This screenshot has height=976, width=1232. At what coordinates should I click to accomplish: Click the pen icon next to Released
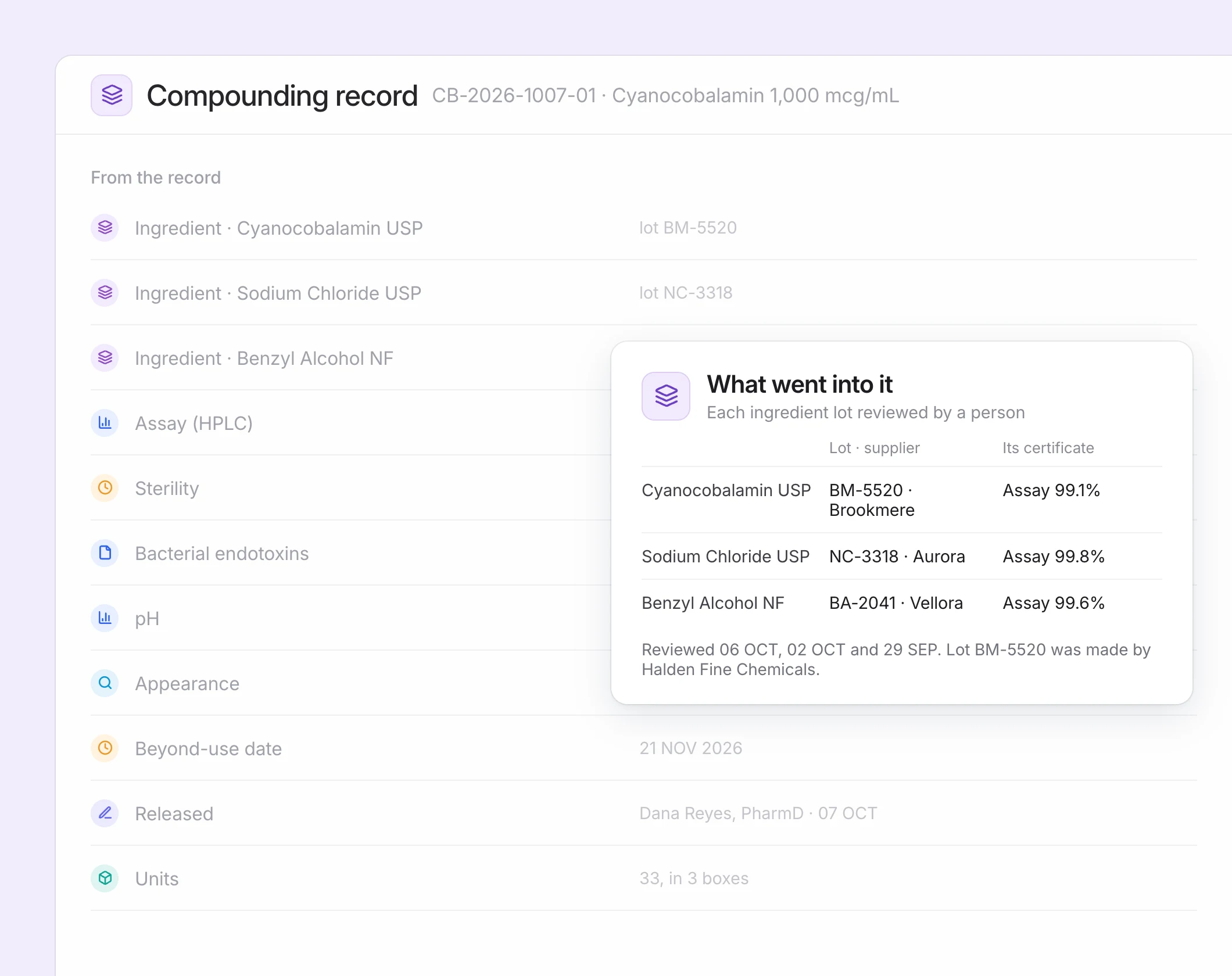tap(105, 813)
